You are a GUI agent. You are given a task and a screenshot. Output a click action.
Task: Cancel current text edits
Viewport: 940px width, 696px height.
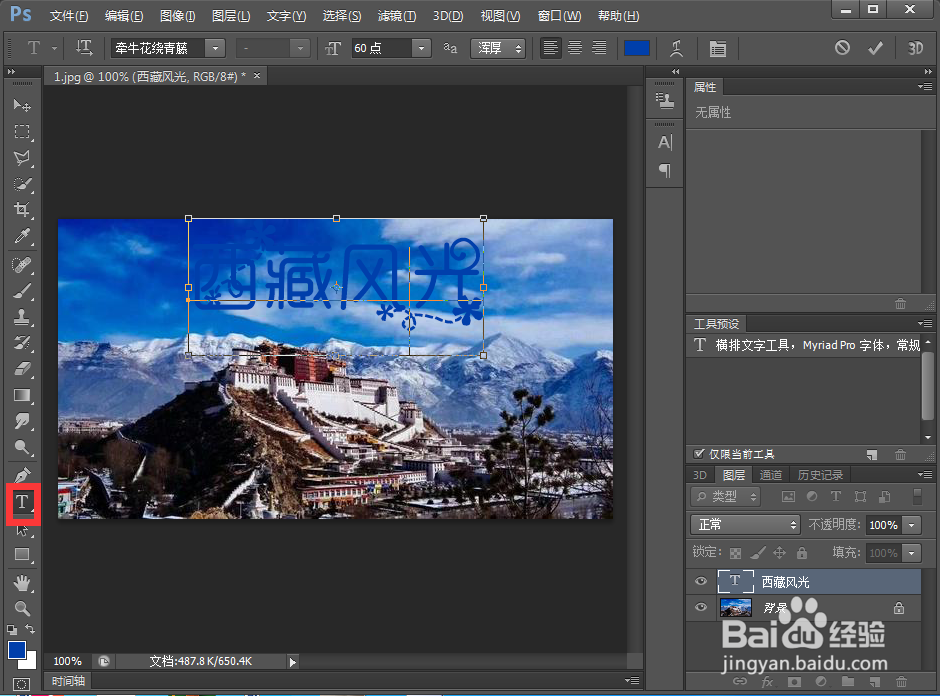click(x=842, y=47)
